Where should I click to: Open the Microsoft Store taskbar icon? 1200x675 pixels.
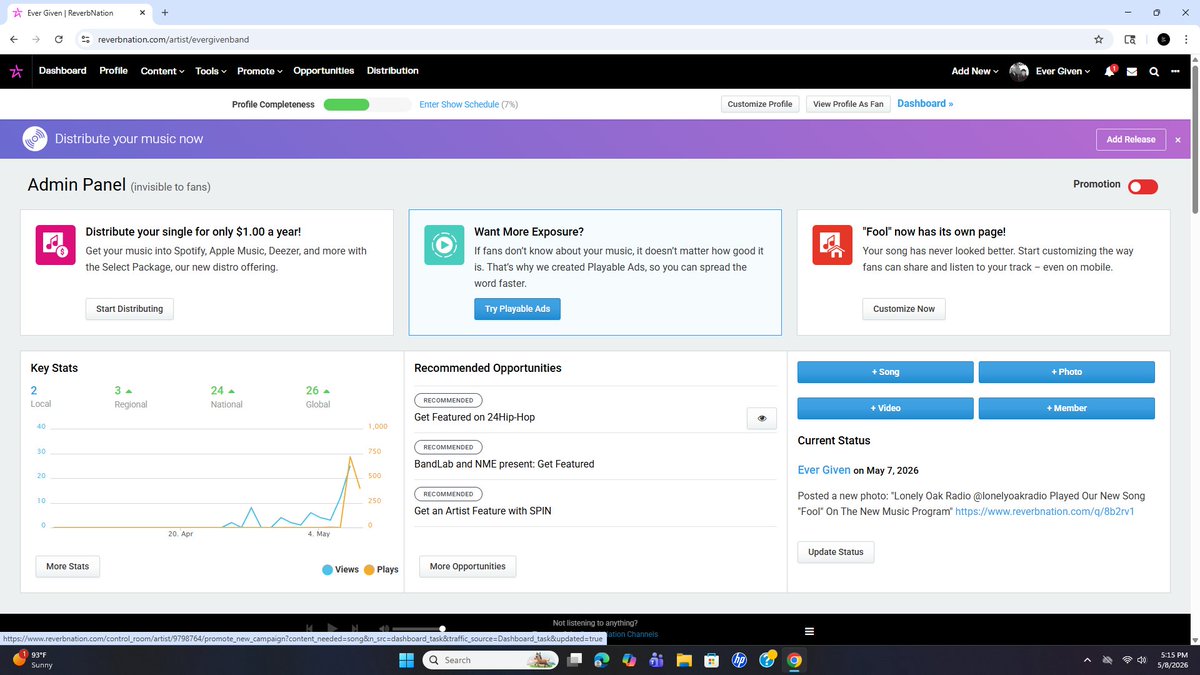tap(711, 660)
